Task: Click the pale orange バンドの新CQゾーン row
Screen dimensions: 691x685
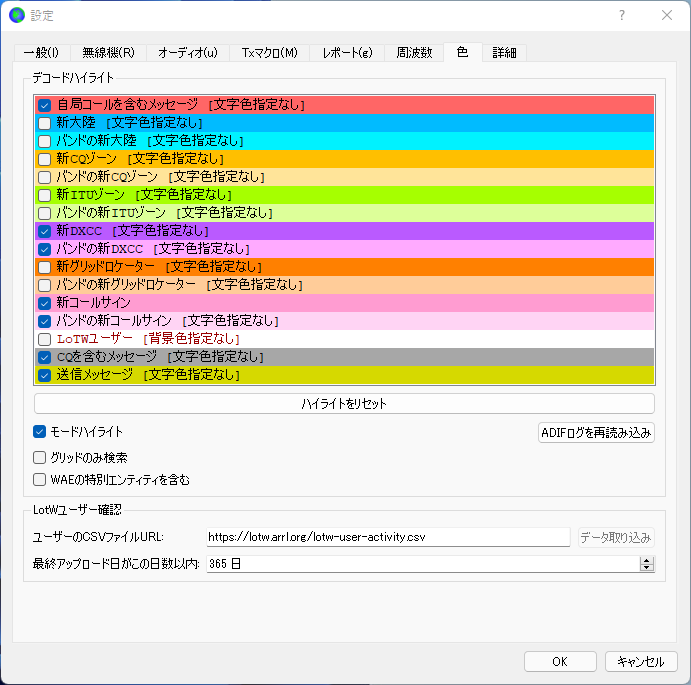Action: click(345, 177)
